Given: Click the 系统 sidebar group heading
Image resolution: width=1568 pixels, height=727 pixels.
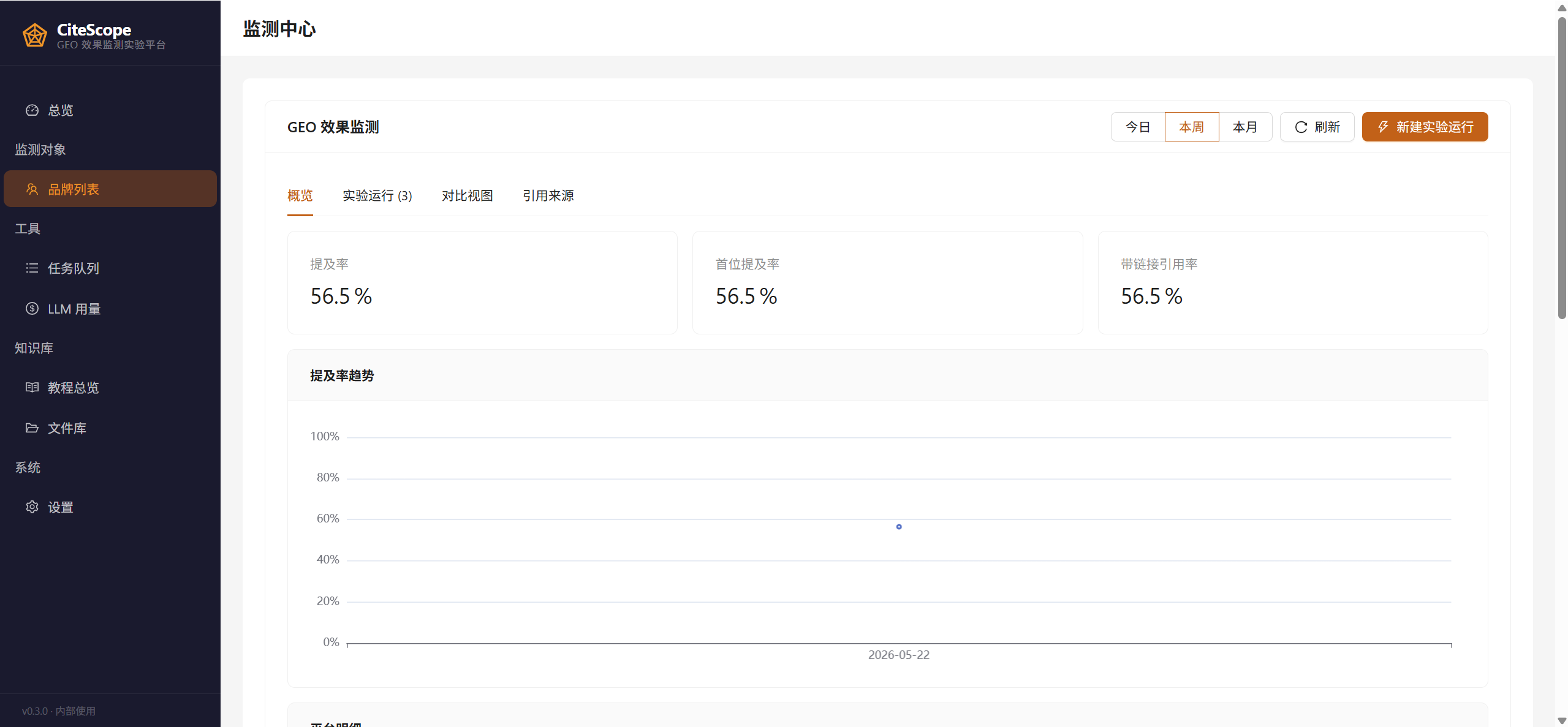Looking at the screenshot, I should click(28, 467).
